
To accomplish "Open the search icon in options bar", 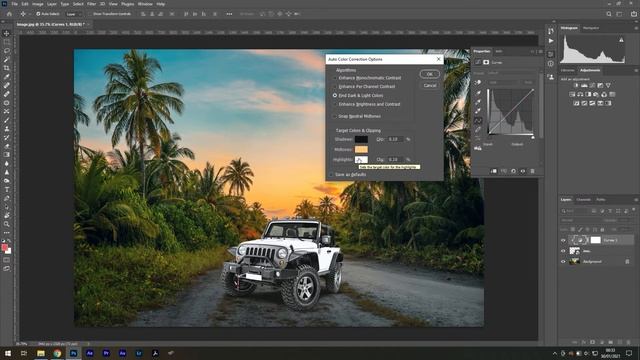I will point(609,14).
